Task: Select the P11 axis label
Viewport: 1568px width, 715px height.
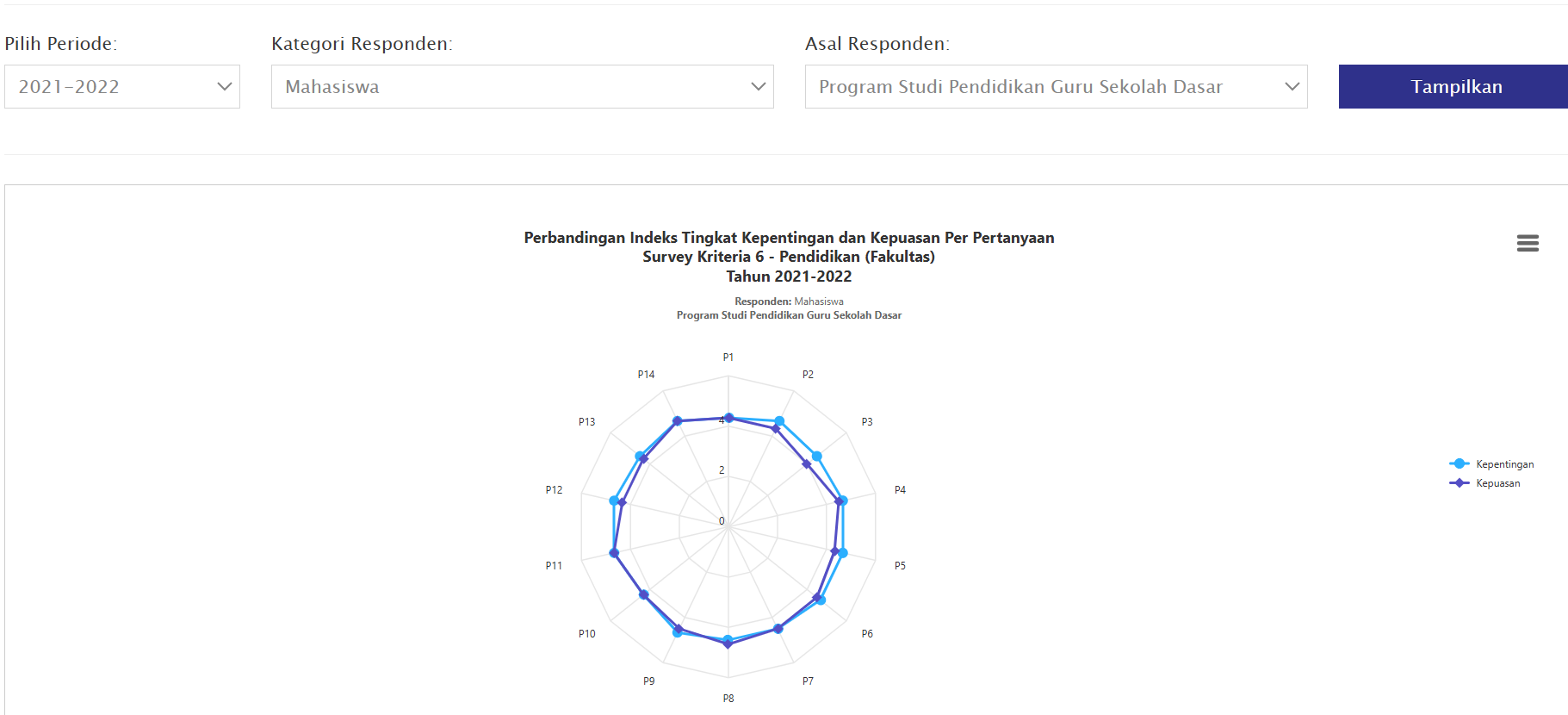Action: 554,565
